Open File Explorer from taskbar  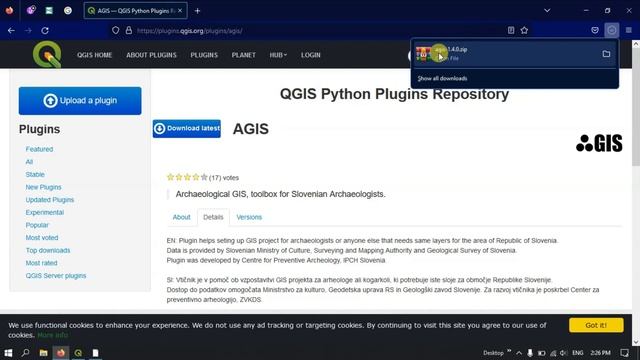coord(43,353)
